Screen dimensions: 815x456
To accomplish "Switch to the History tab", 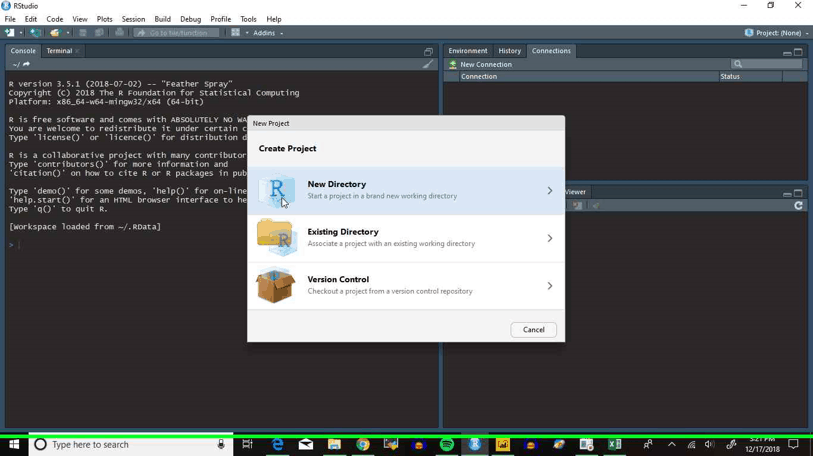I will pyautogui.click(x=509, y=51).
